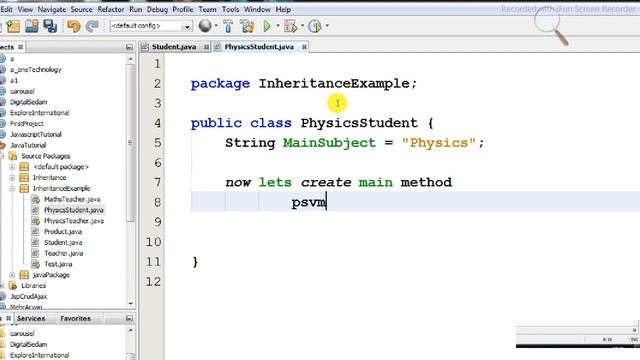The height and width of the screenshot is (360, 640).
Task: Click the browser globe icon
Action: coord(205,26)
